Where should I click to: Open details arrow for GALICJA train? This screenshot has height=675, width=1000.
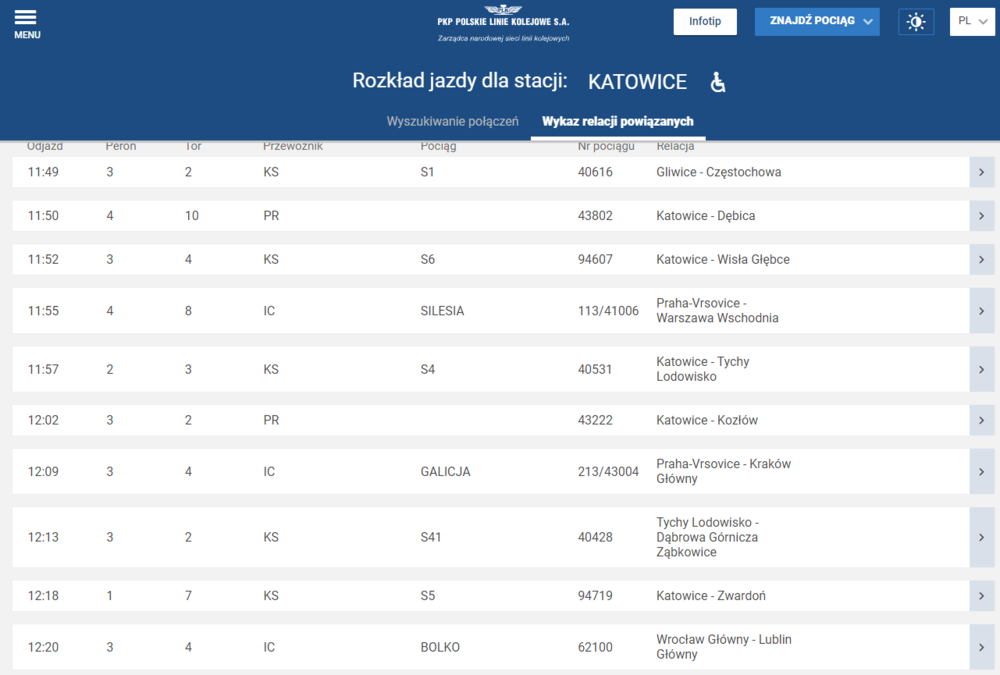982,472
